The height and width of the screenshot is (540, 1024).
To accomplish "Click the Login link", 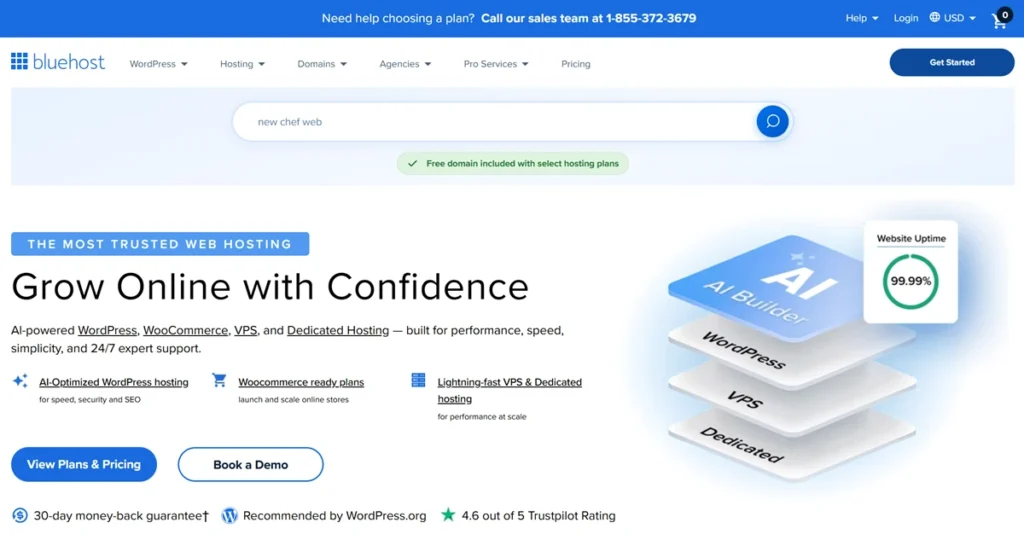I will [x=905, y=18].
